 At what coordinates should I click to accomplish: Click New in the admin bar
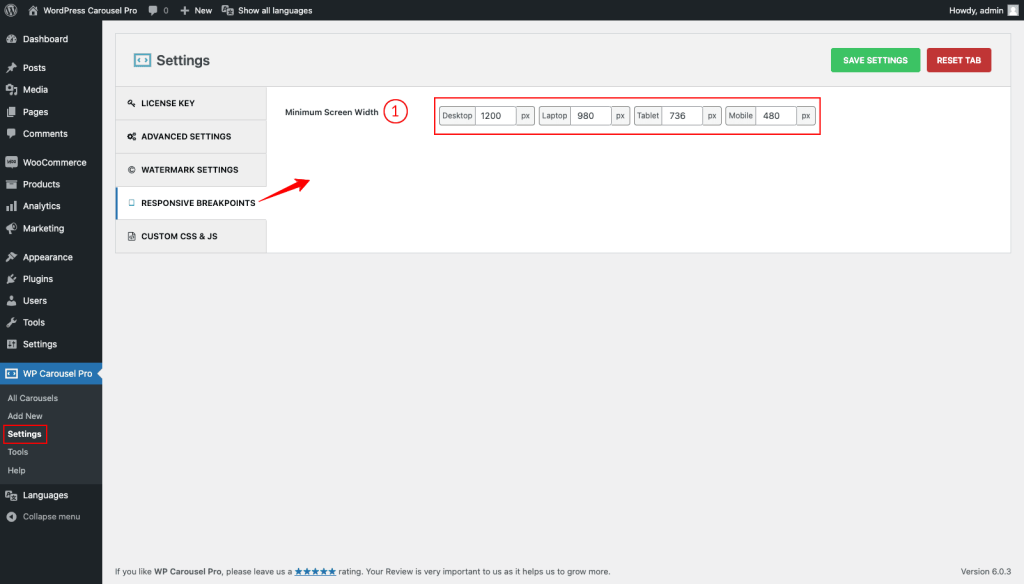point(196,10)
